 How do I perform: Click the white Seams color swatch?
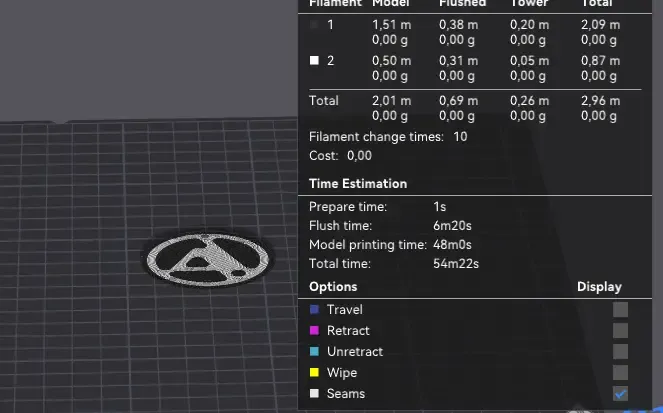(314, 394)
